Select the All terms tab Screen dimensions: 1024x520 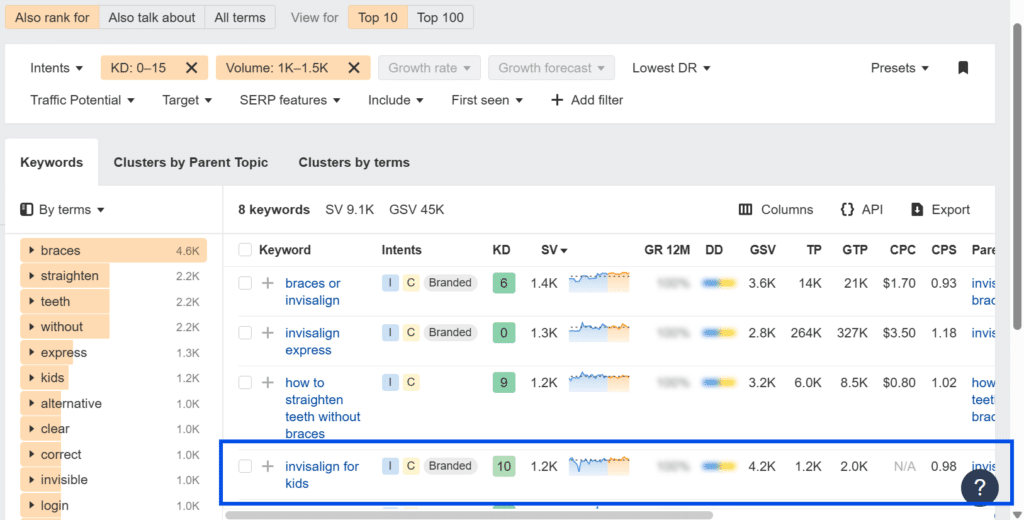click(240, 18)
